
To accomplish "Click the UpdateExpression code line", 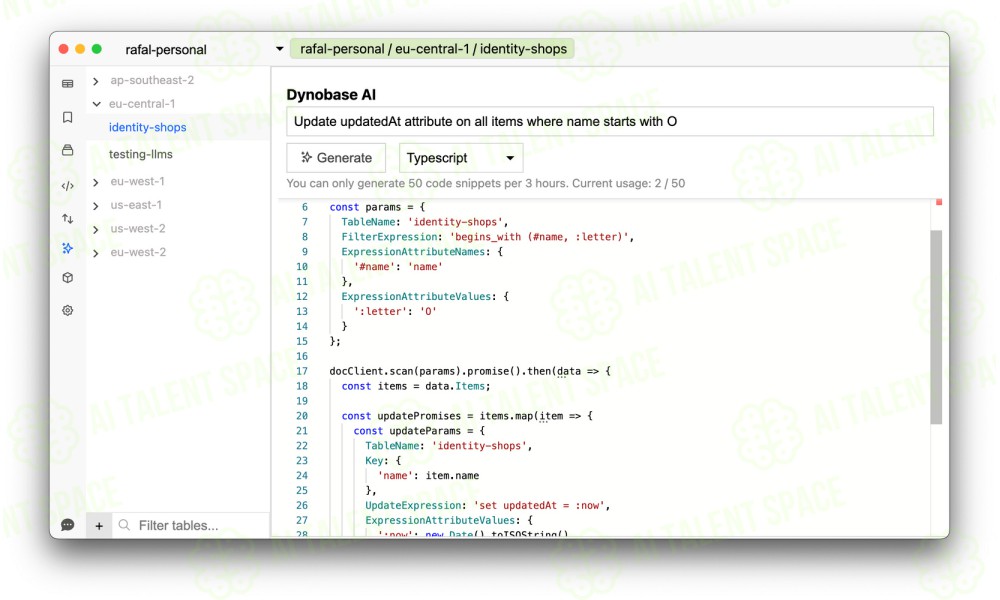I will click(x=487, y=506).
